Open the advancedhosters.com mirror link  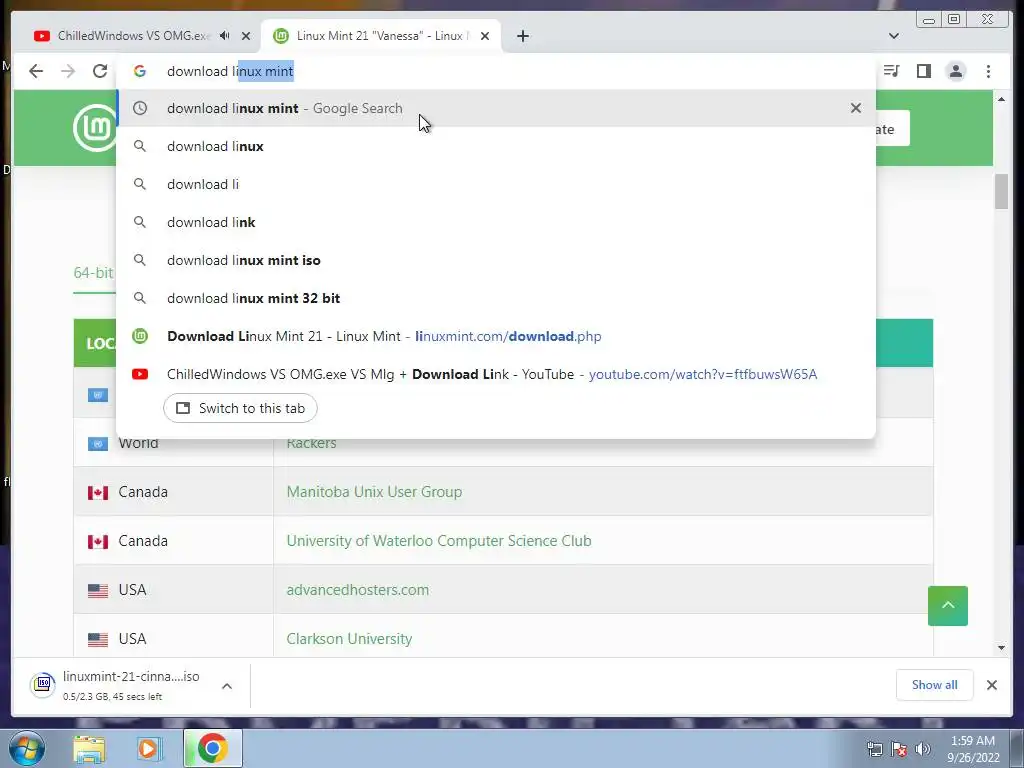point(358,590)
